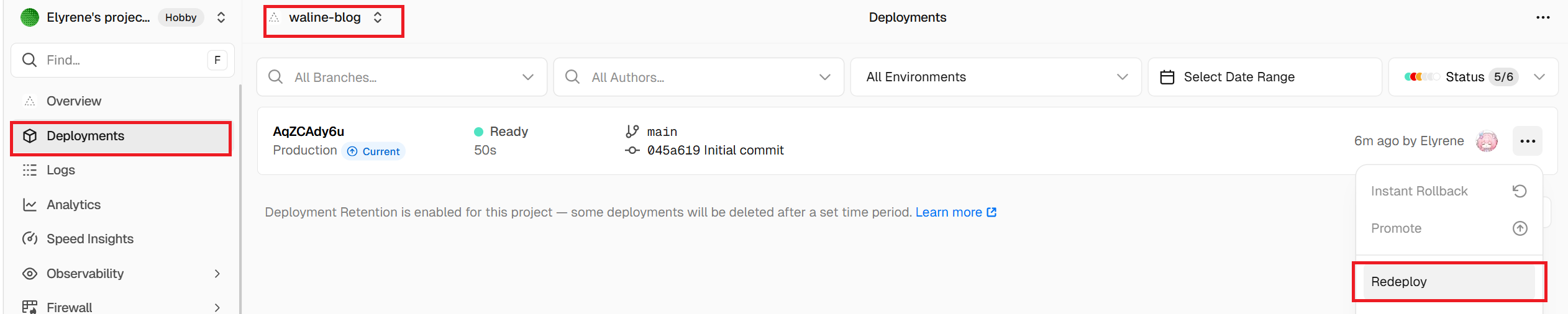1568x314 pixels.
Task: Click the Instant Rollback arrow icon
Action: pyautogui.click(x=1520, y=191)
